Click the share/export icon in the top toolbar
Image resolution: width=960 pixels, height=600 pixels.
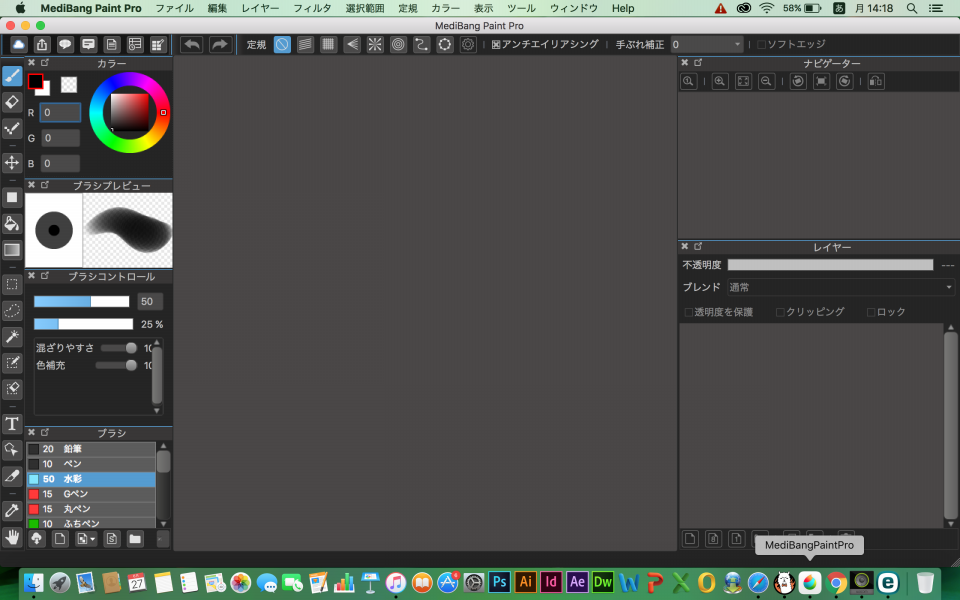(x=42, y=44)
